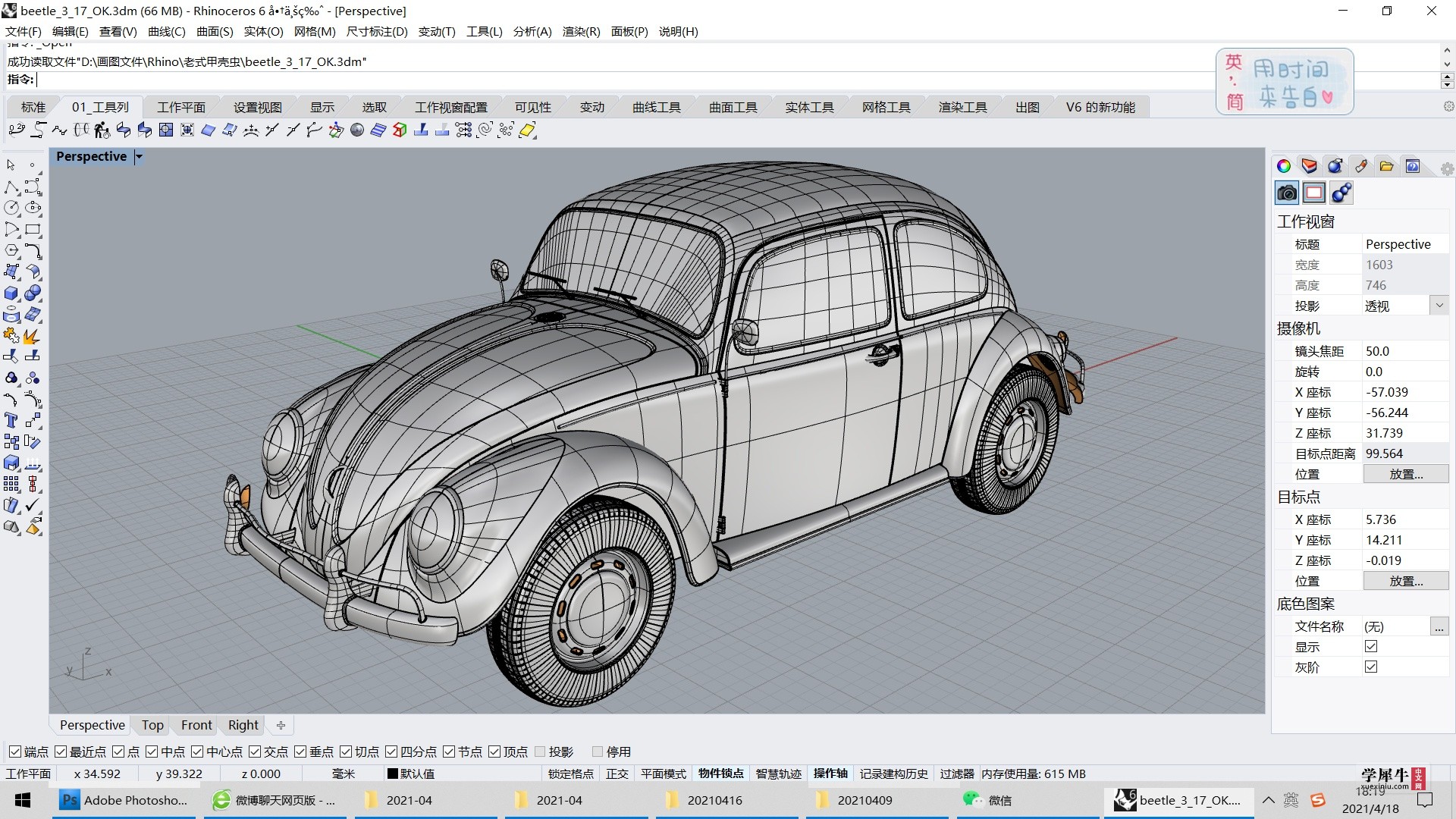Click the person with wheelchair toolbar icon

[102, 130]
